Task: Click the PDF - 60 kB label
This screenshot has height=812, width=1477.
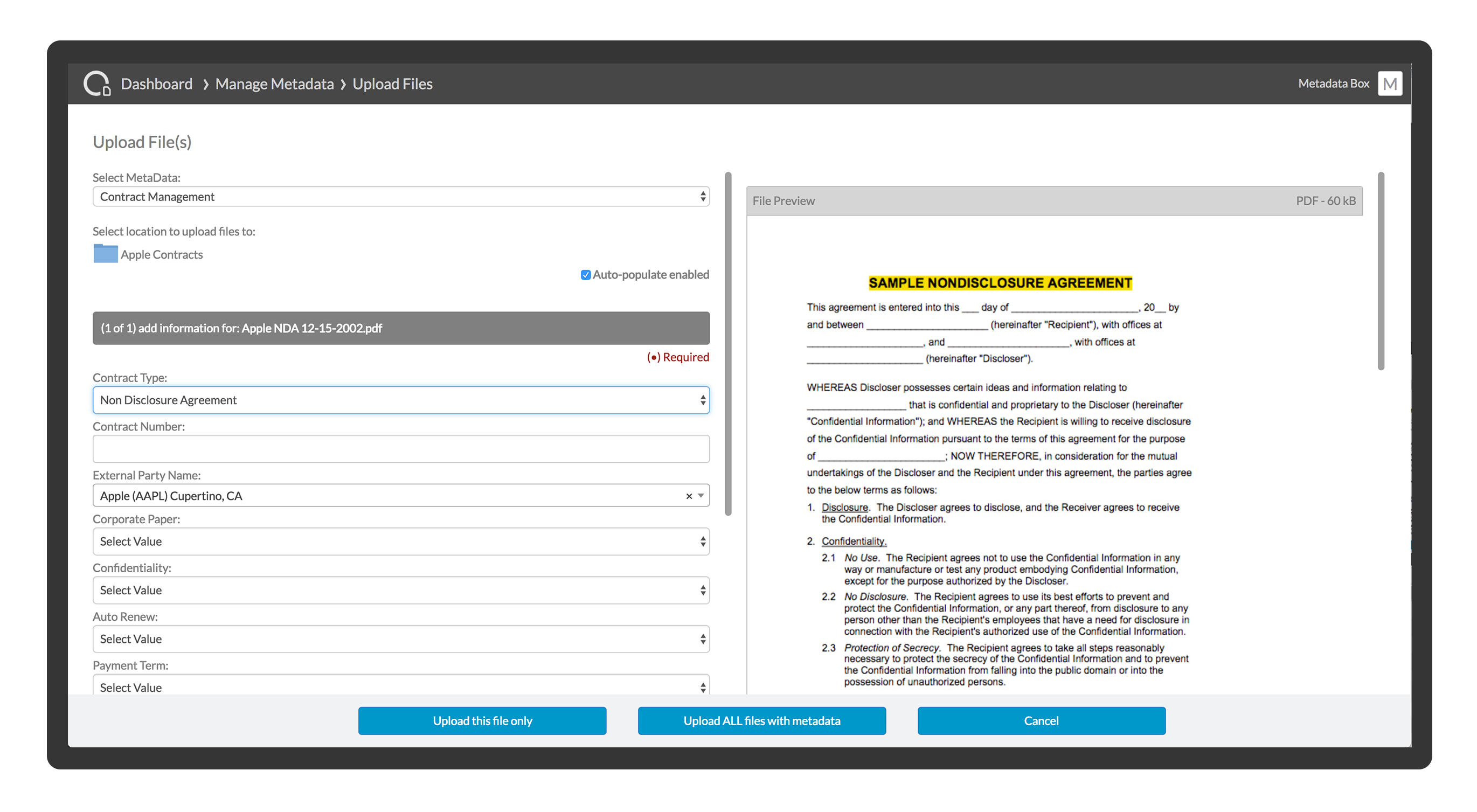Action: [1326, 200]
